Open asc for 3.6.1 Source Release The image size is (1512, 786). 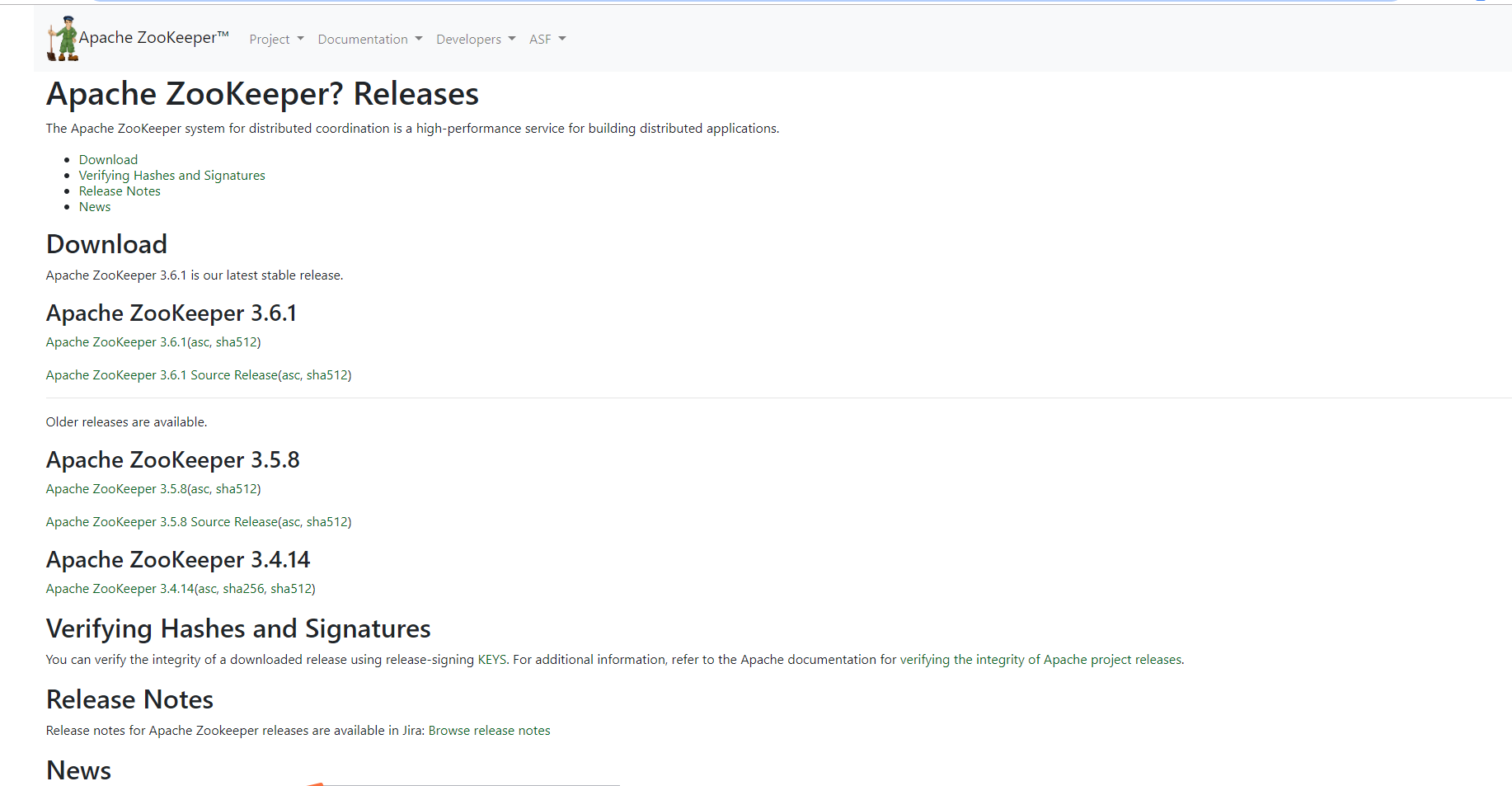[x=291, y=375]
